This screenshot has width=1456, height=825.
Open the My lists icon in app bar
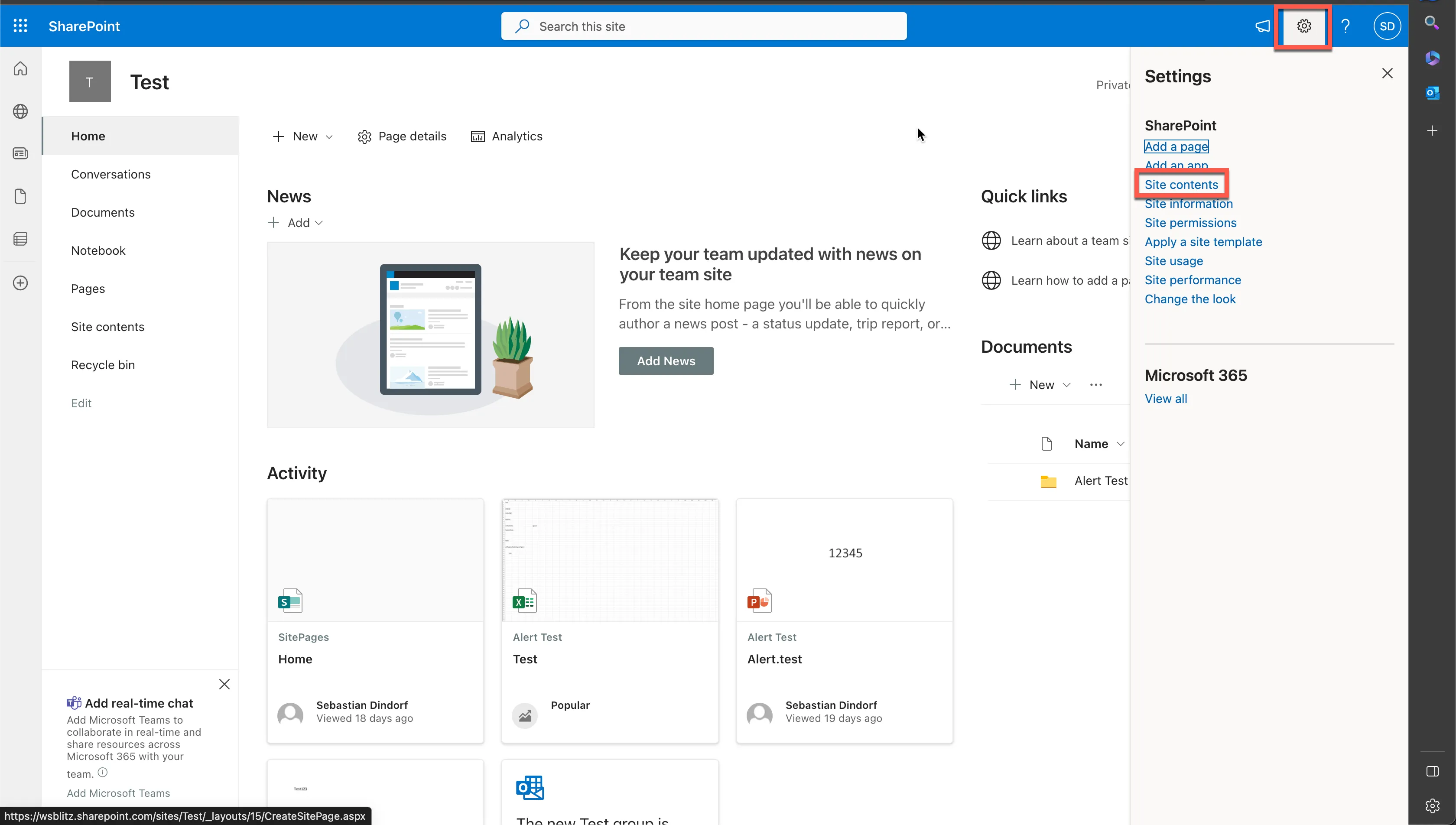tap(20, 239)
